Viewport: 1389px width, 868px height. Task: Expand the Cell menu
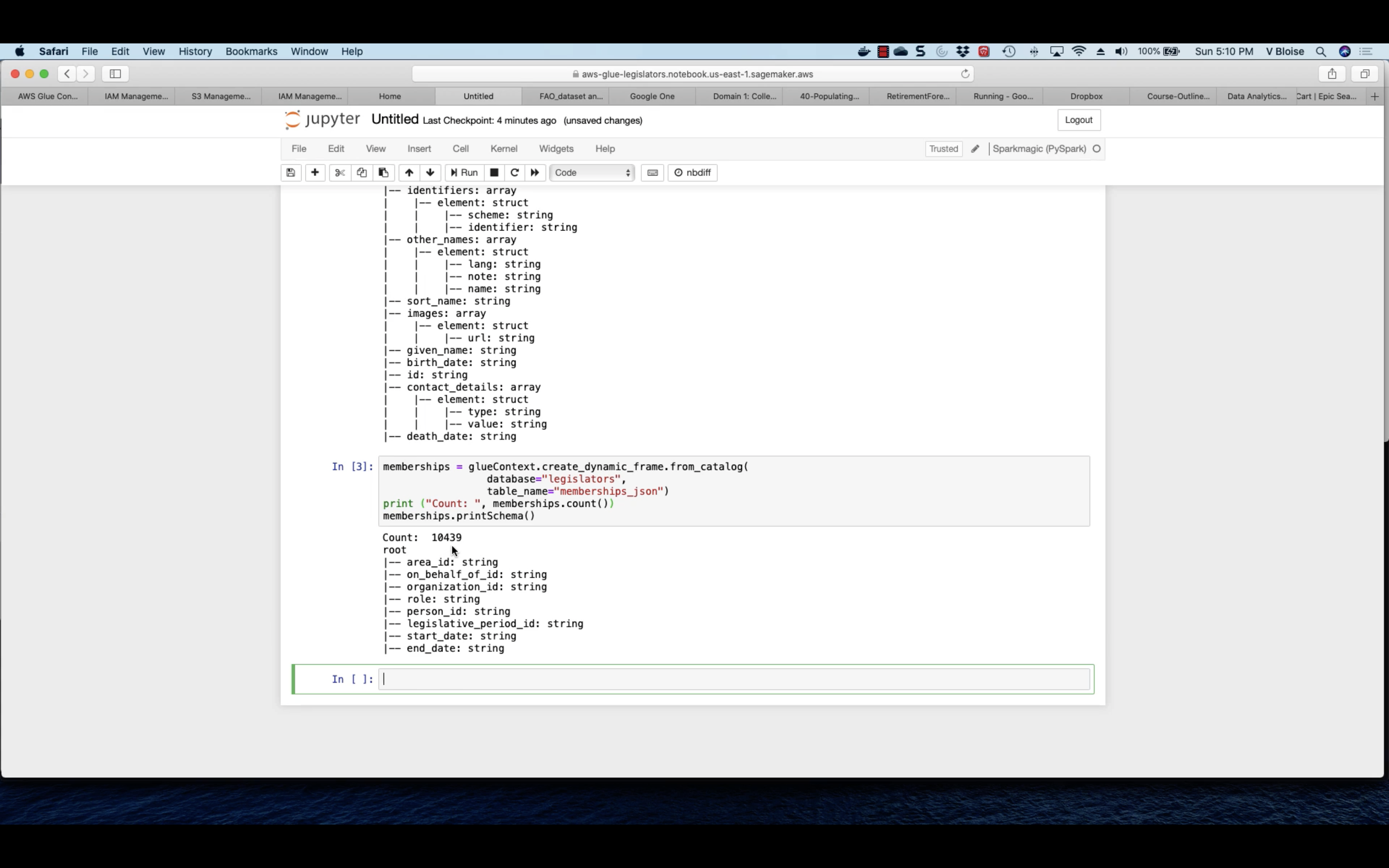(460, 149)
